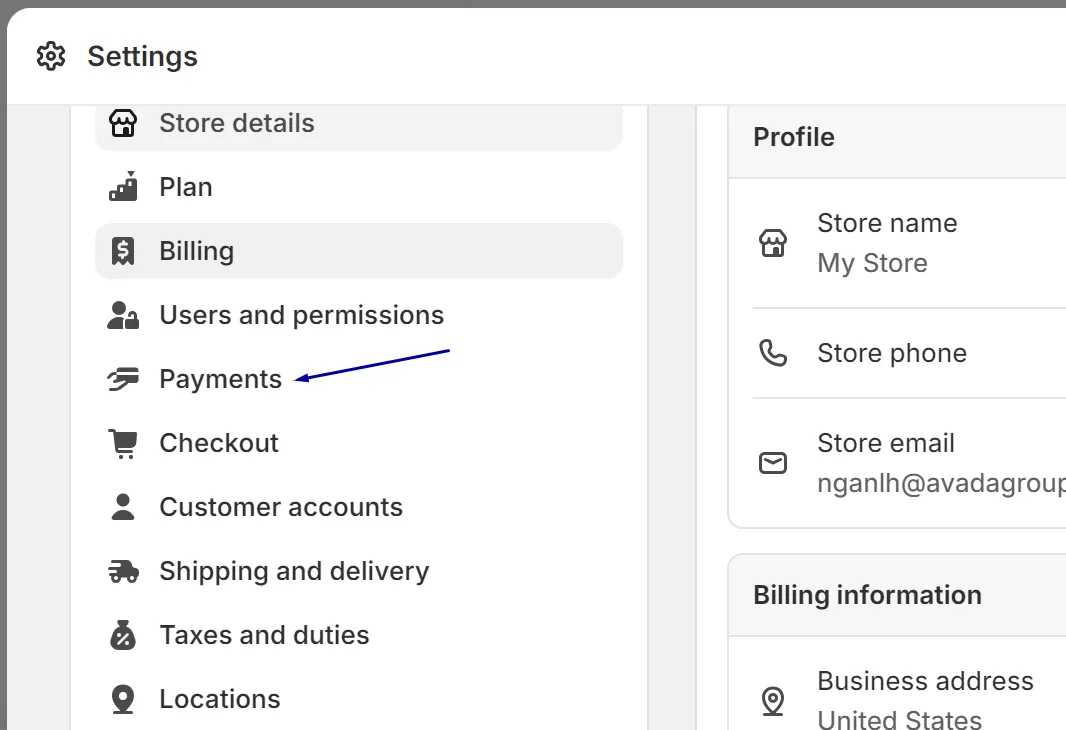
Task: Click the Billing information heading
Action: 867,595
